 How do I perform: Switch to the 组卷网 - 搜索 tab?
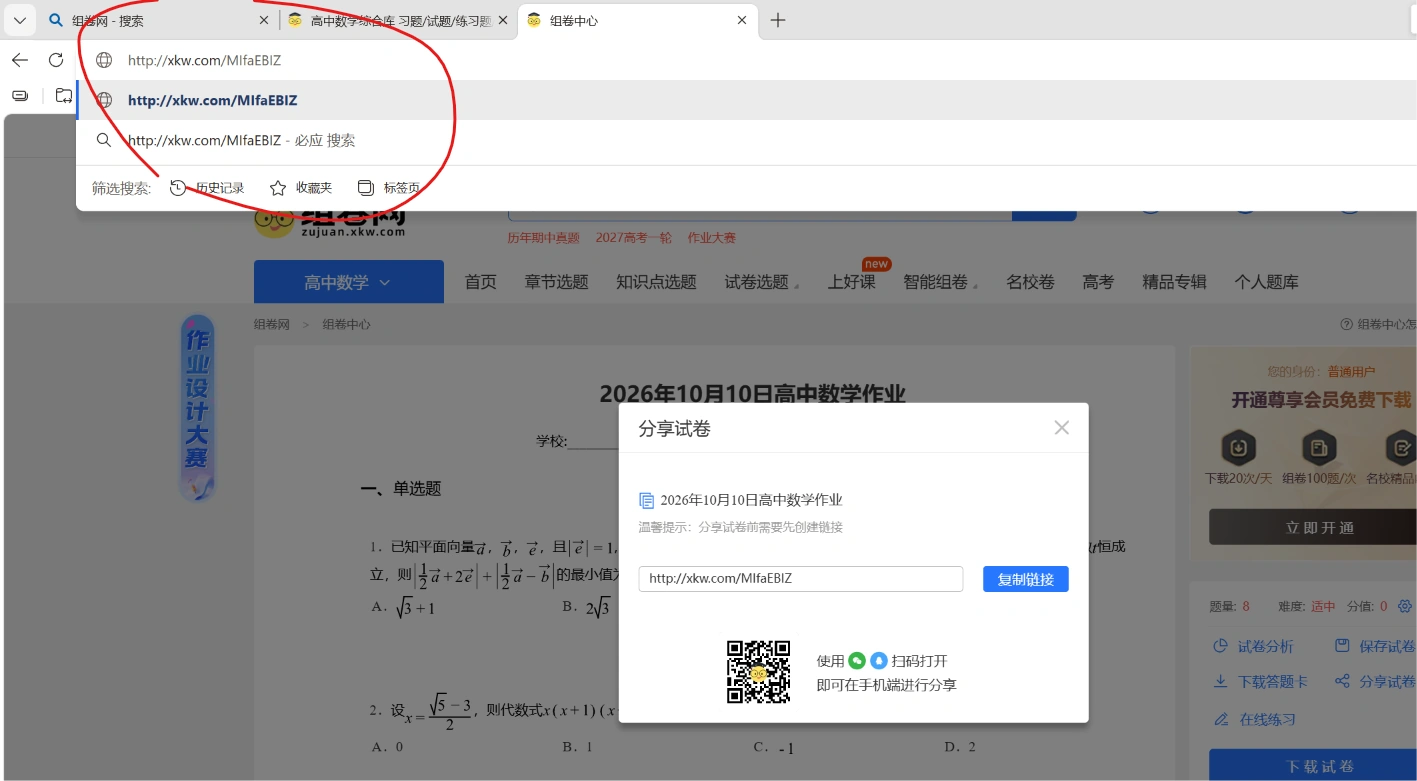point(158,20)
